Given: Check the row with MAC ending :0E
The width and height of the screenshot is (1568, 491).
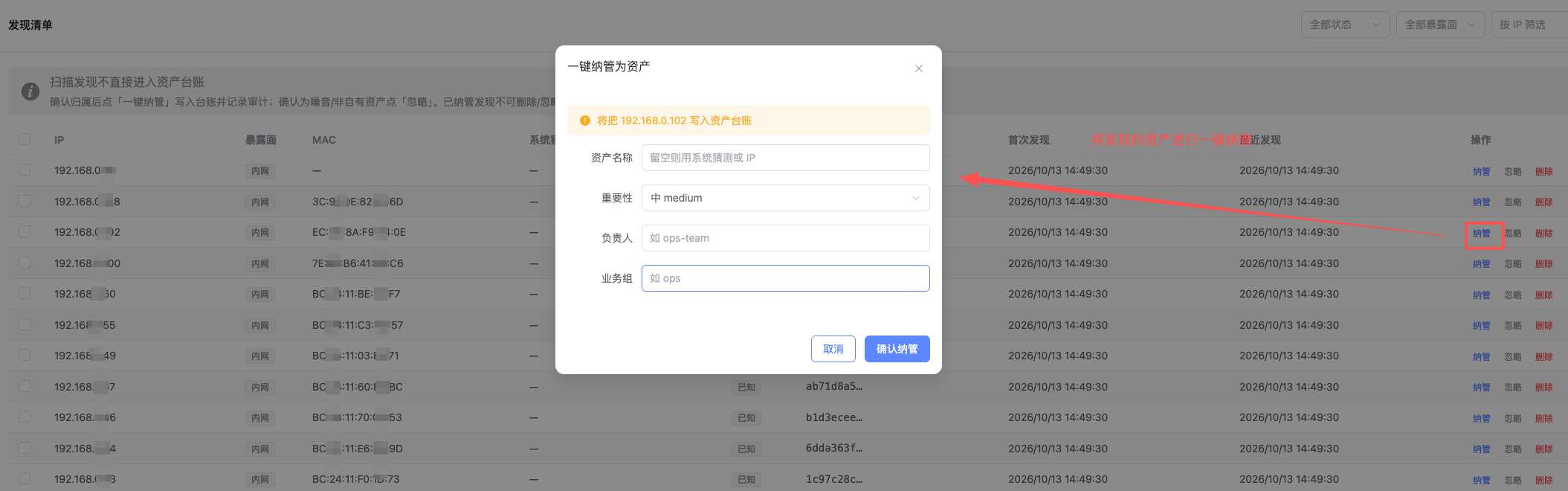Looking at the screenshot, I should pos(25,231).
